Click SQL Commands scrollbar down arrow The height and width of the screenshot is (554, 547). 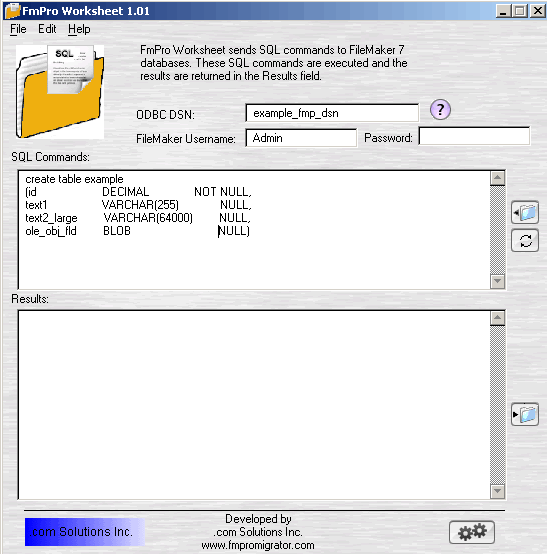coord(498,281)
